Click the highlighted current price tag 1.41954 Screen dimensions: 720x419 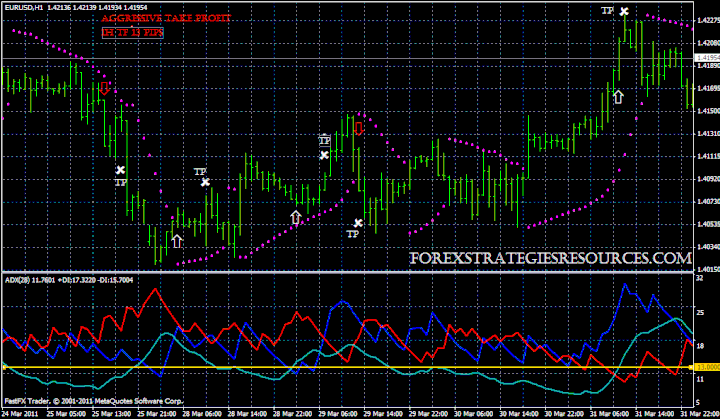[707, 58]
